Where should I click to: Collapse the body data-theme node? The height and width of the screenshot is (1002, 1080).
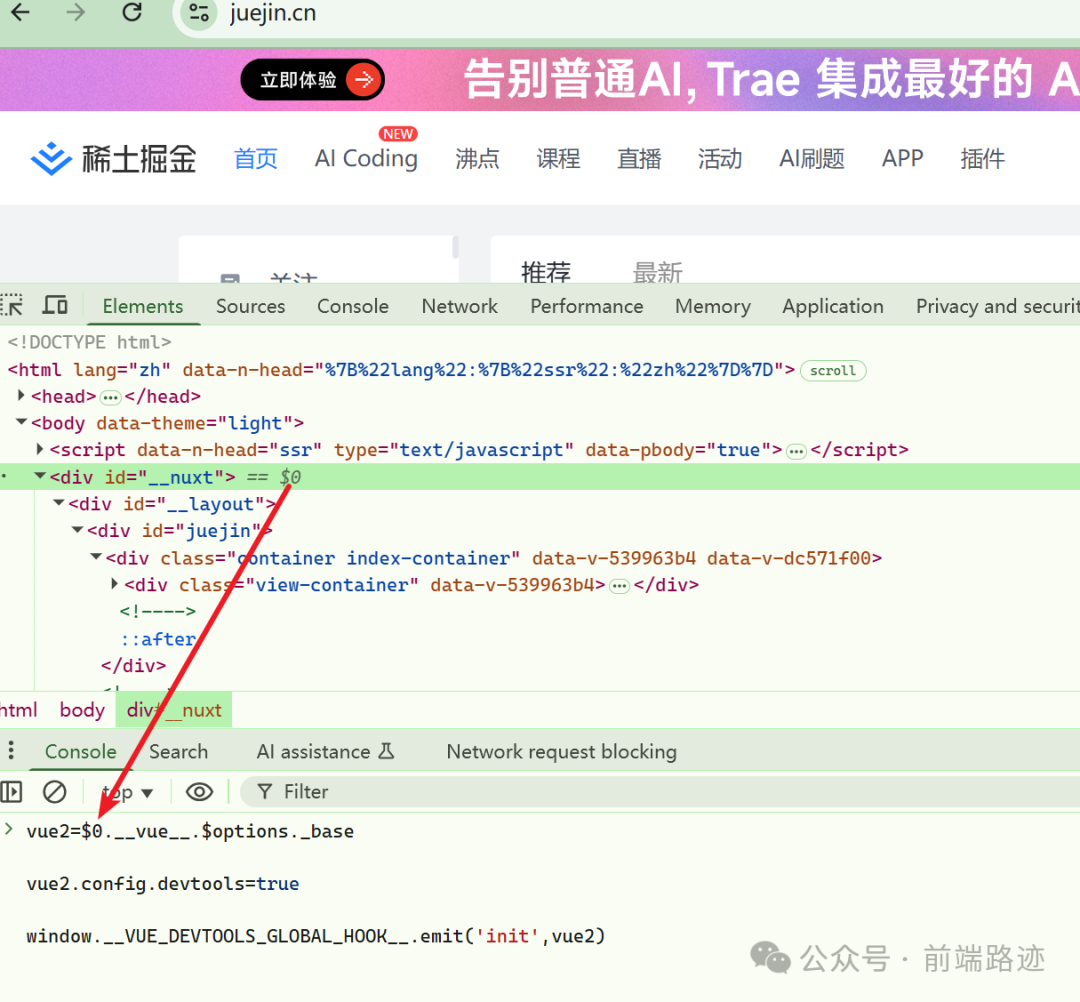21,421
